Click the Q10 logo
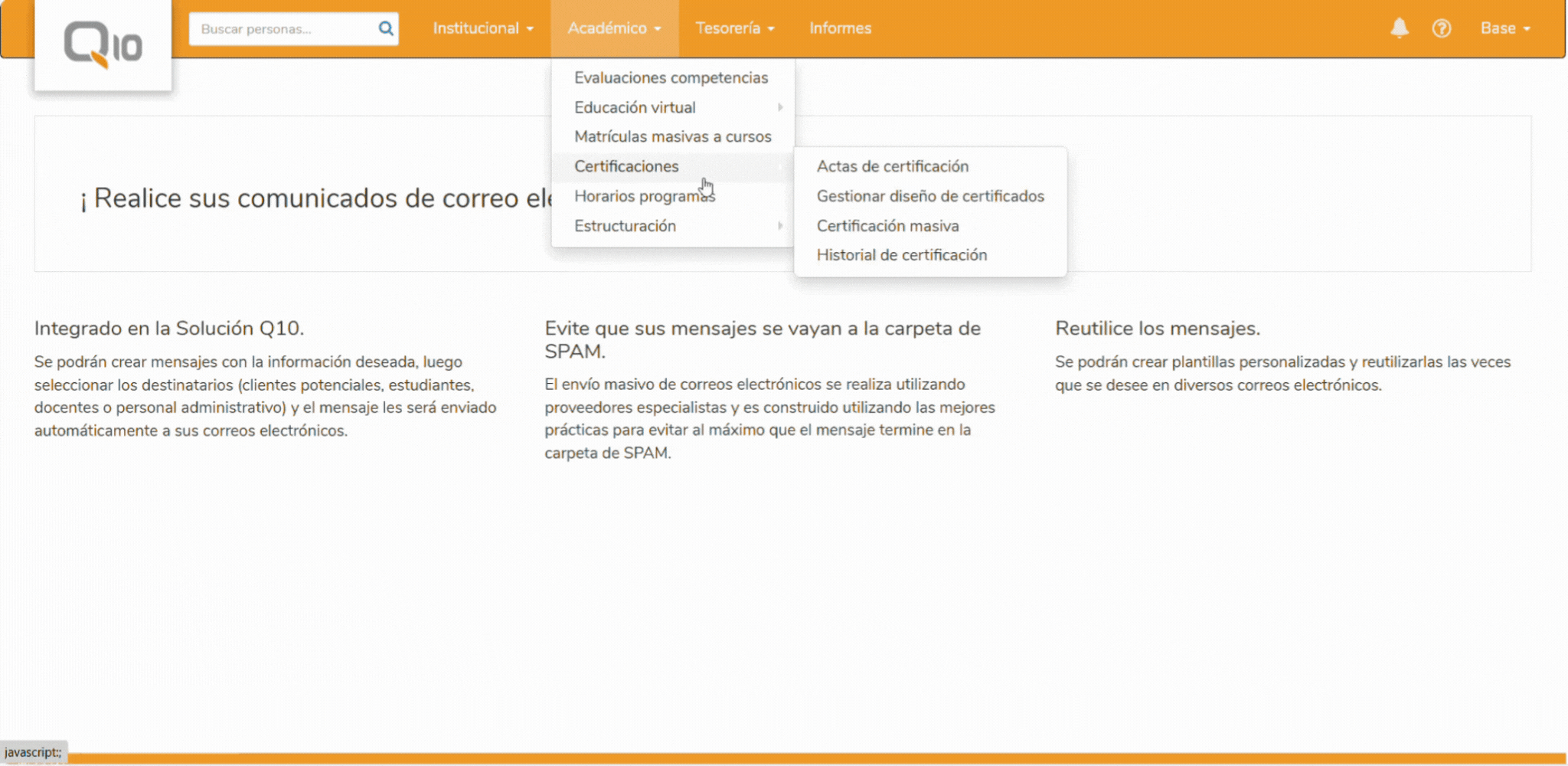This screenshot has height=766, width=1568. point(103,45)
